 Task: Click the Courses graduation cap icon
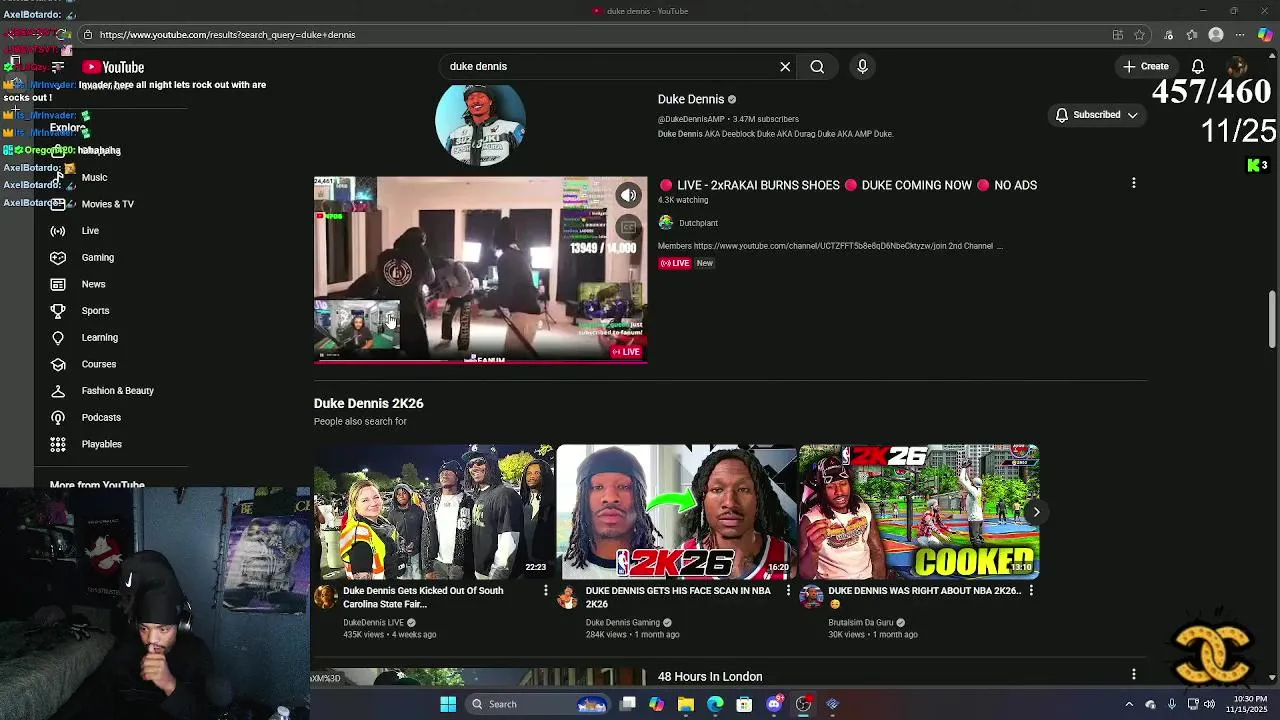[x=58, y=364]
